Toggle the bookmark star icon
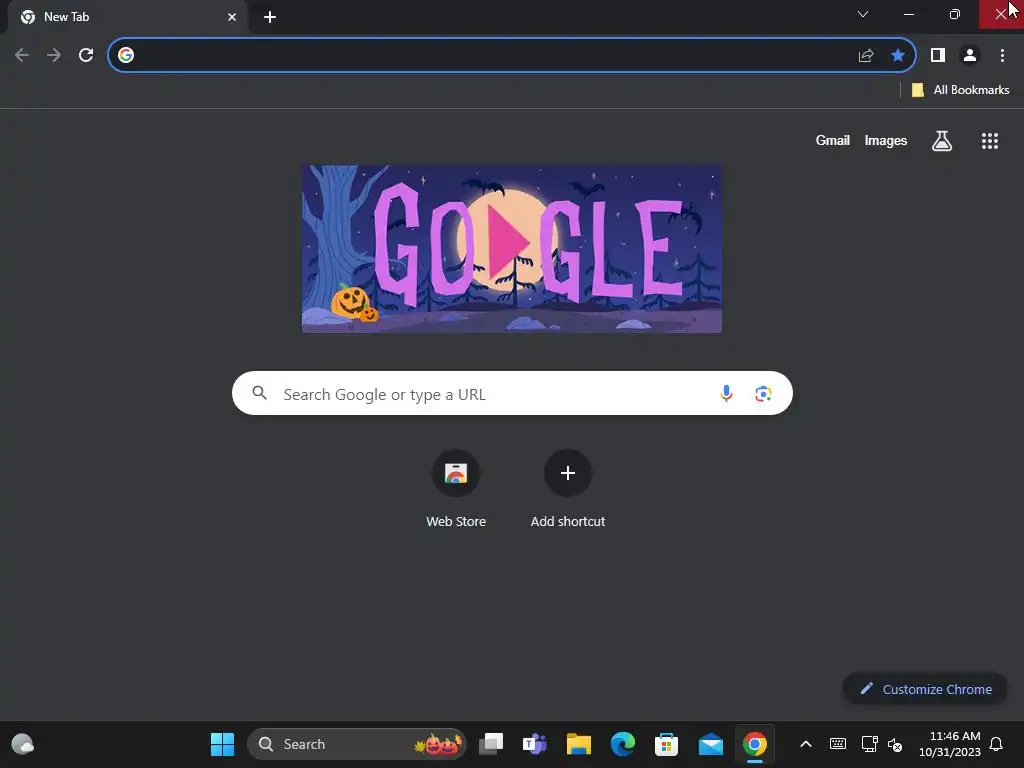The width and height of the screenshot is (1024, 768). [x=898, y=56]
